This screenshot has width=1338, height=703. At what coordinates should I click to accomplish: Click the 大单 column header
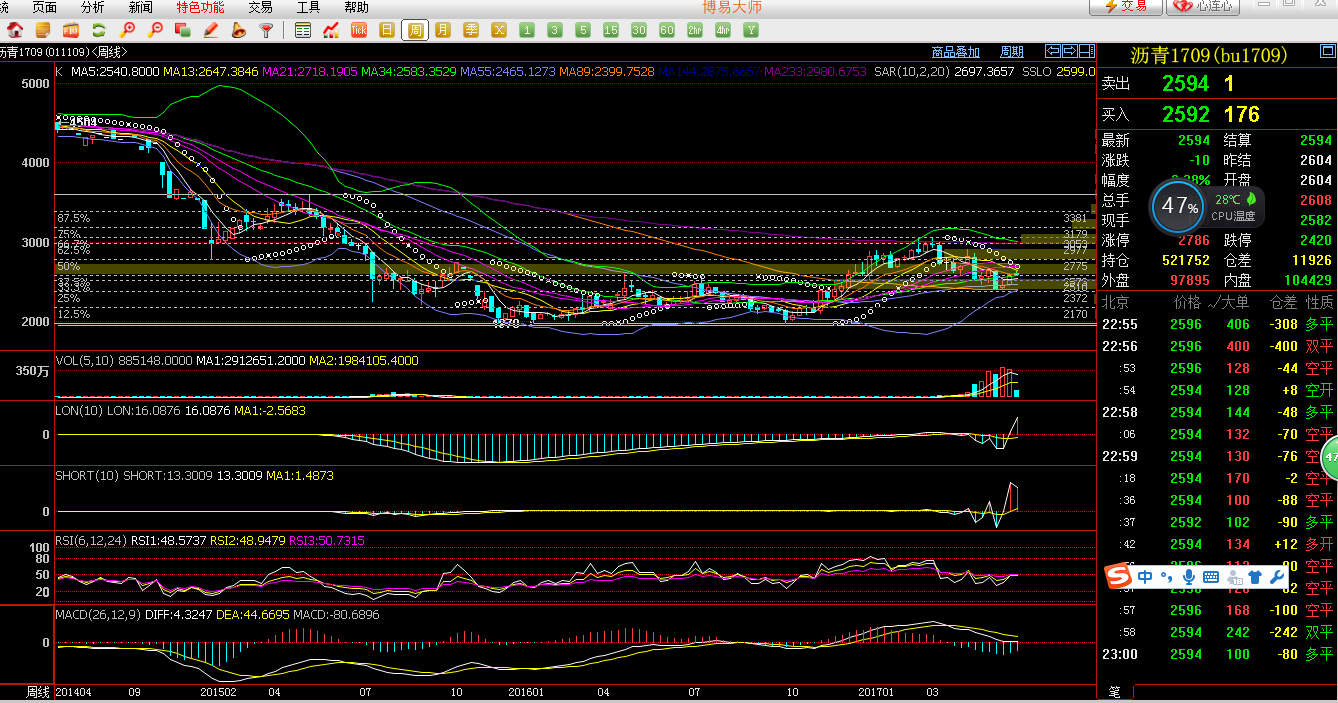pyautogui.click(x=1235, y=302)
